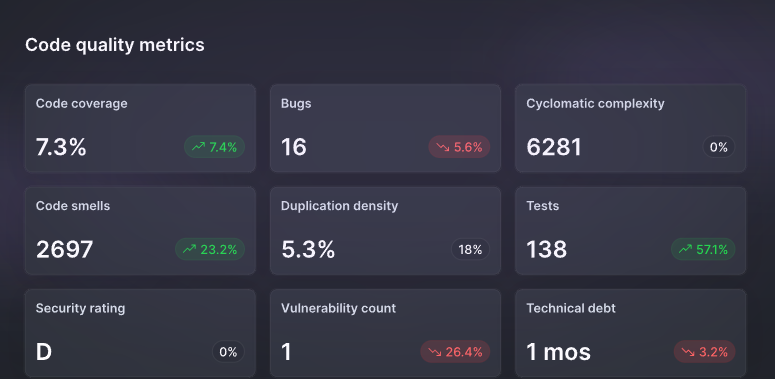Click the Duplication density 5.3% value

[x=308, y=249]
